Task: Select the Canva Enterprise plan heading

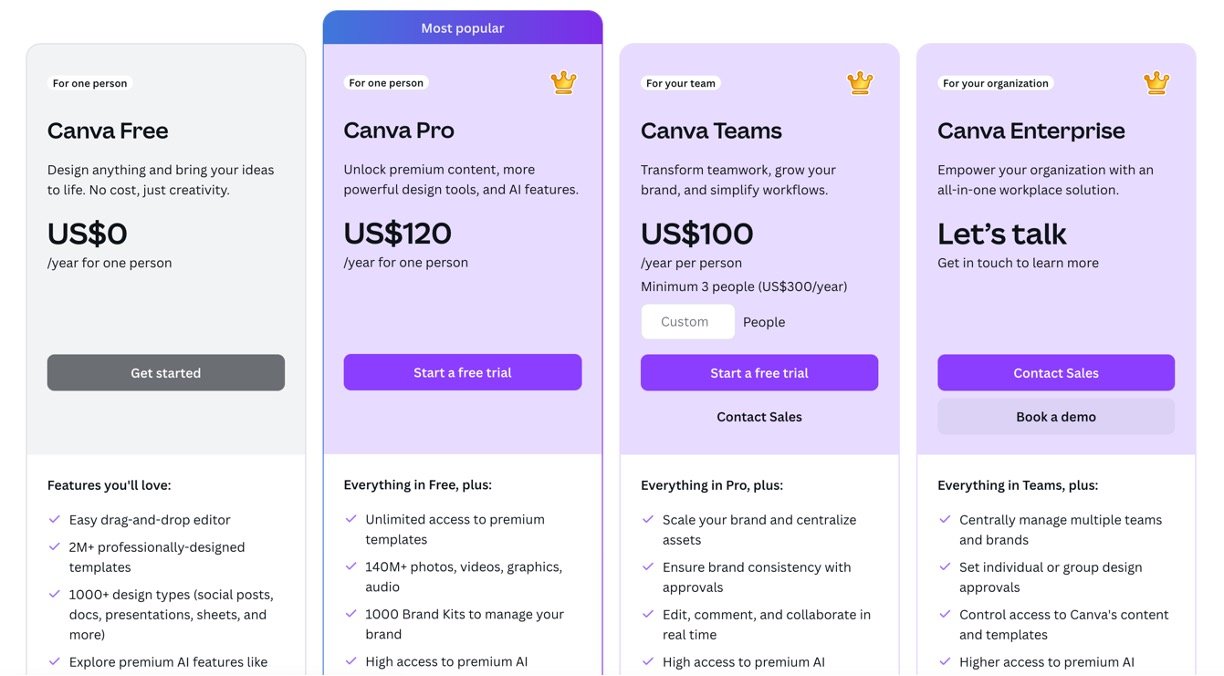Action: (1031, 131)
